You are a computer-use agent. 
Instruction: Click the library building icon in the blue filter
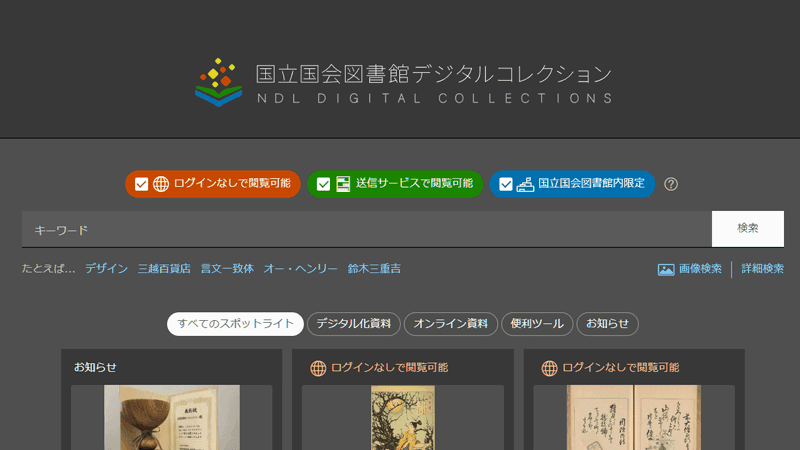pyautogui.click(x=525, y=184)
